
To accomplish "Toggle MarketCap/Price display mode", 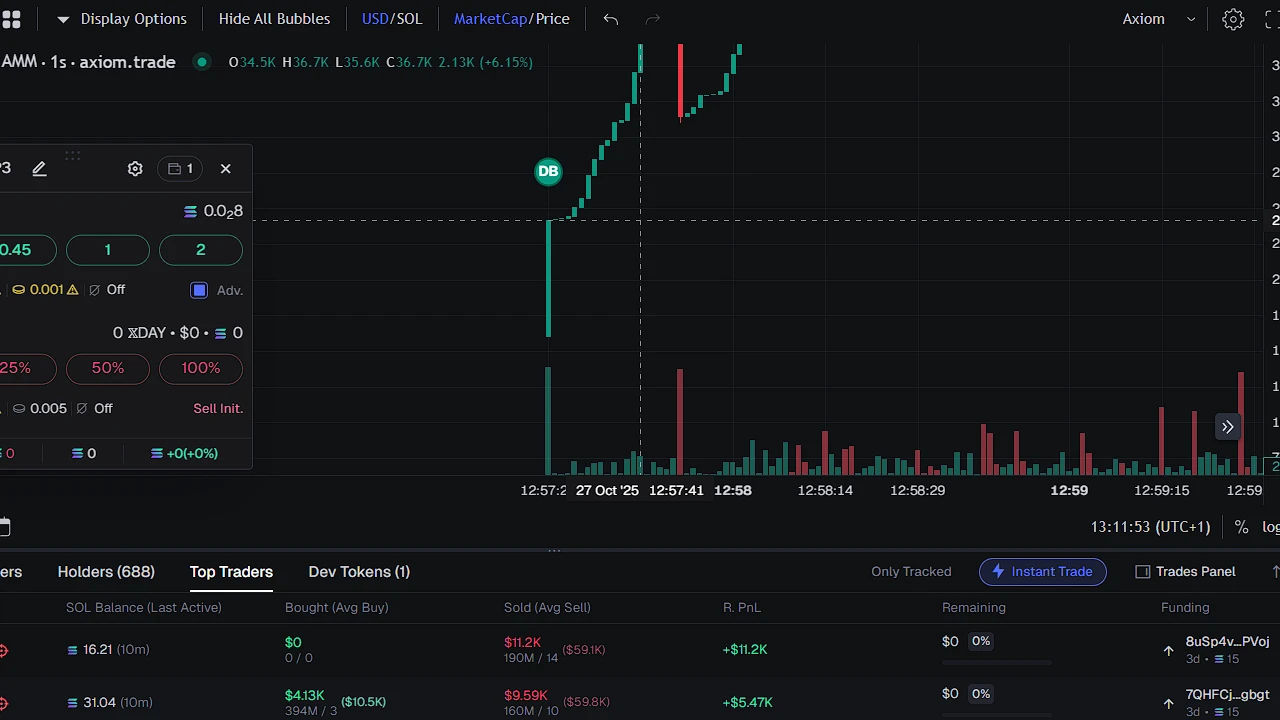I will pos(511,19).
